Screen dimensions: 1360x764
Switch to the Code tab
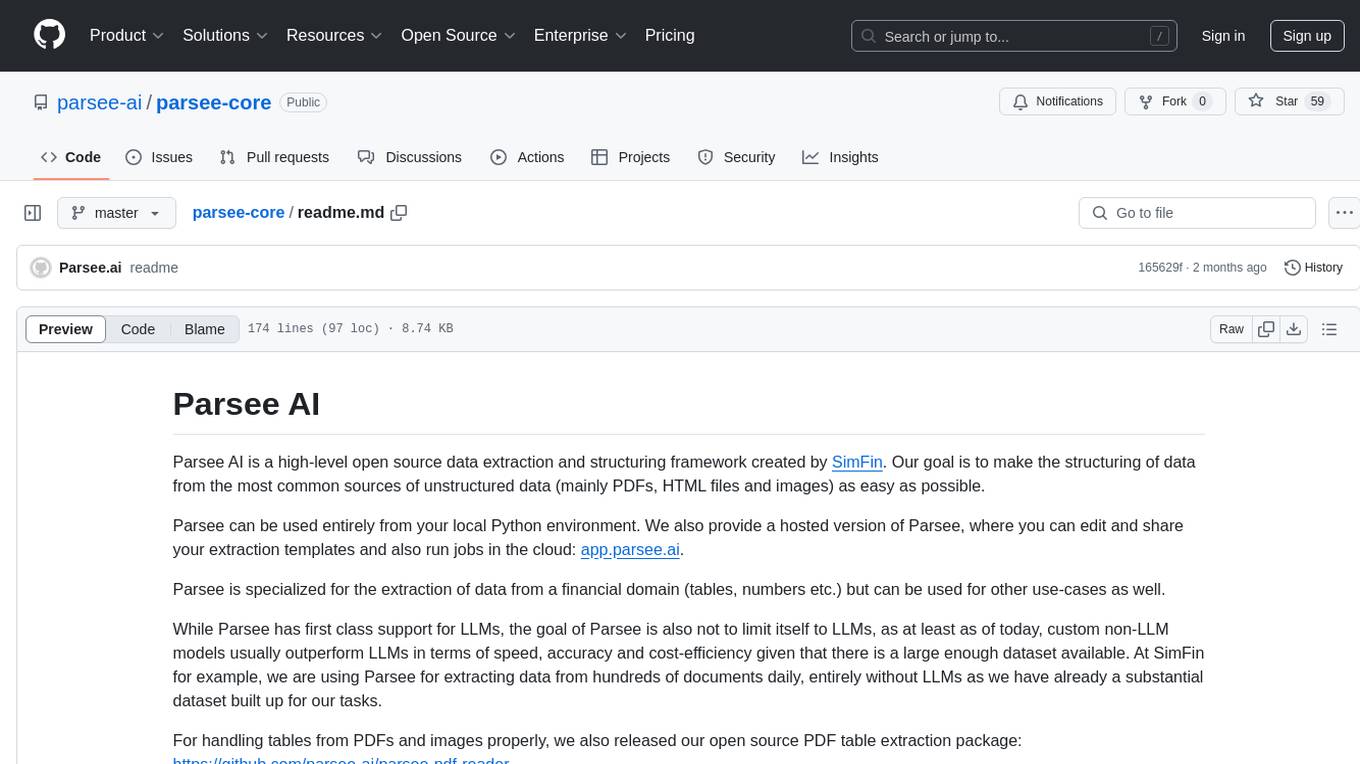click(x=71, y=157)
